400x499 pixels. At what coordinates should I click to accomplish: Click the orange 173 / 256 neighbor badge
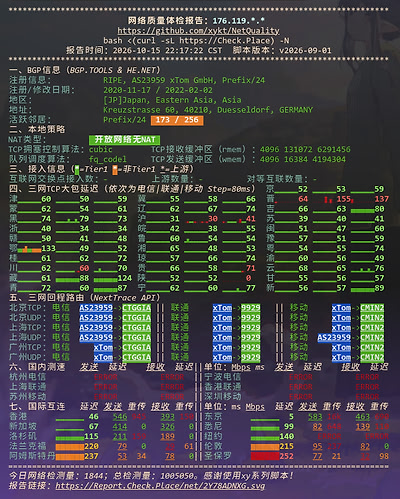pyautogui.click(x=177, y=120)
